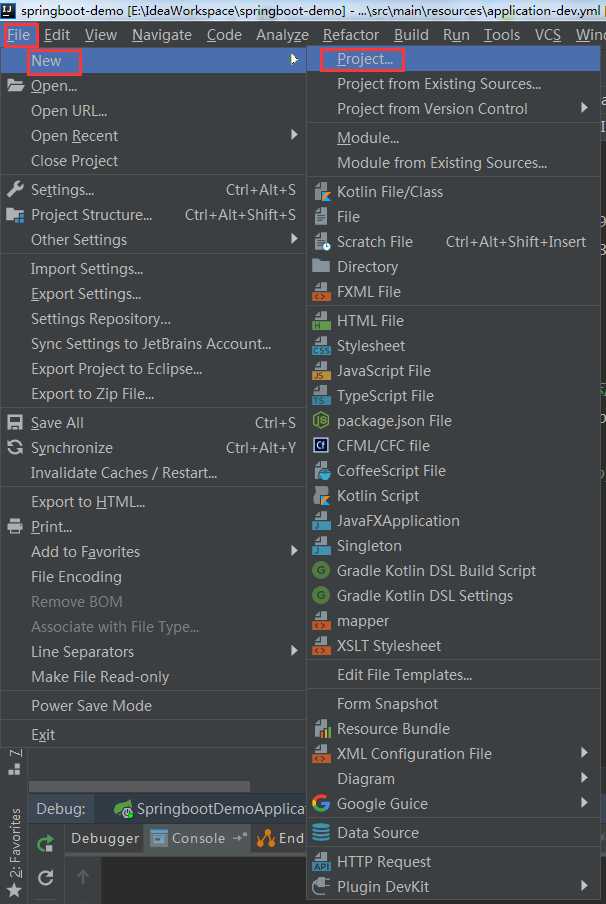
Task: Click the Settings wrench icon
Action: point(15,189)
